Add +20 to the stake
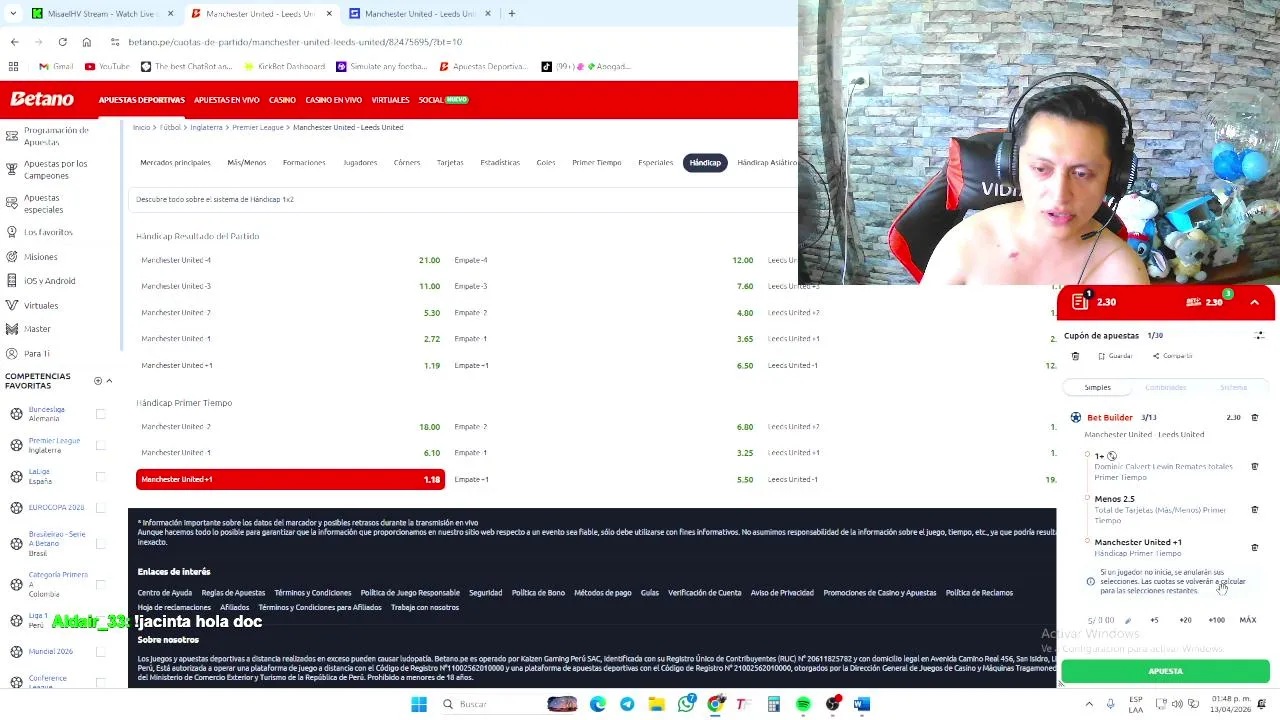The width and height of the screenshot is (1280, 720). tap(1185, 620)
